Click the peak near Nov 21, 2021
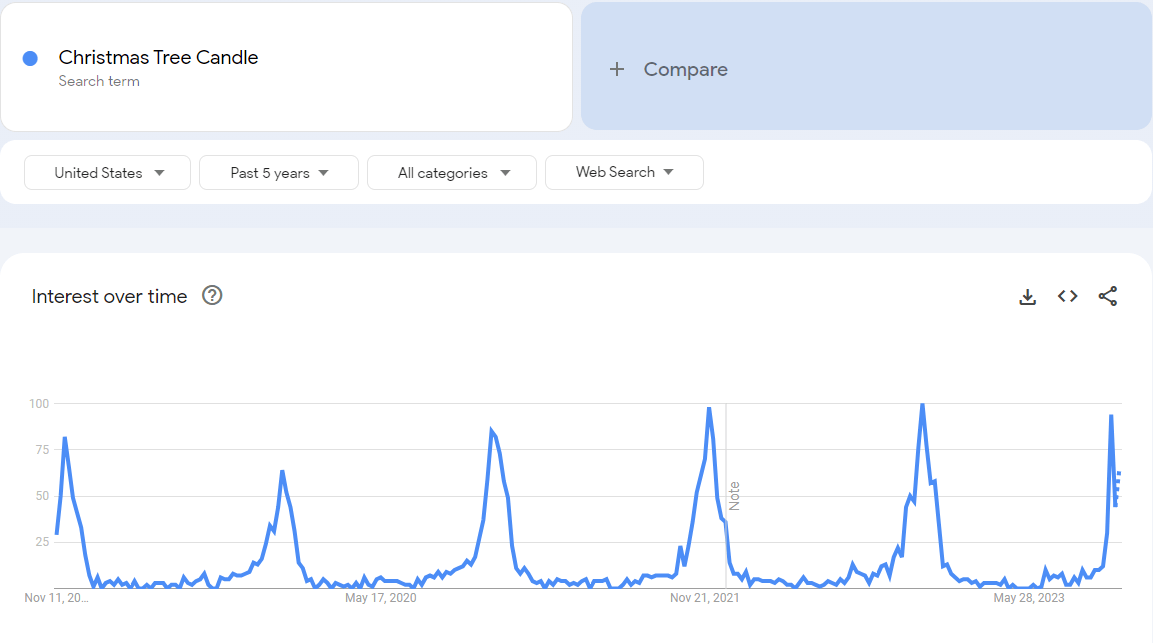The image size is (1153, 643). (709, 408)
